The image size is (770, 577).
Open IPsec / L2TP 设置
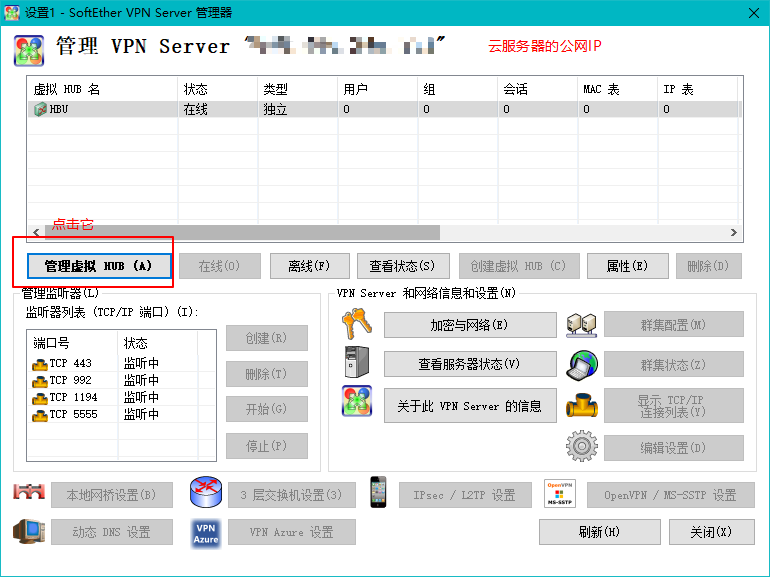pyautogui.click(x=465, y=495)
